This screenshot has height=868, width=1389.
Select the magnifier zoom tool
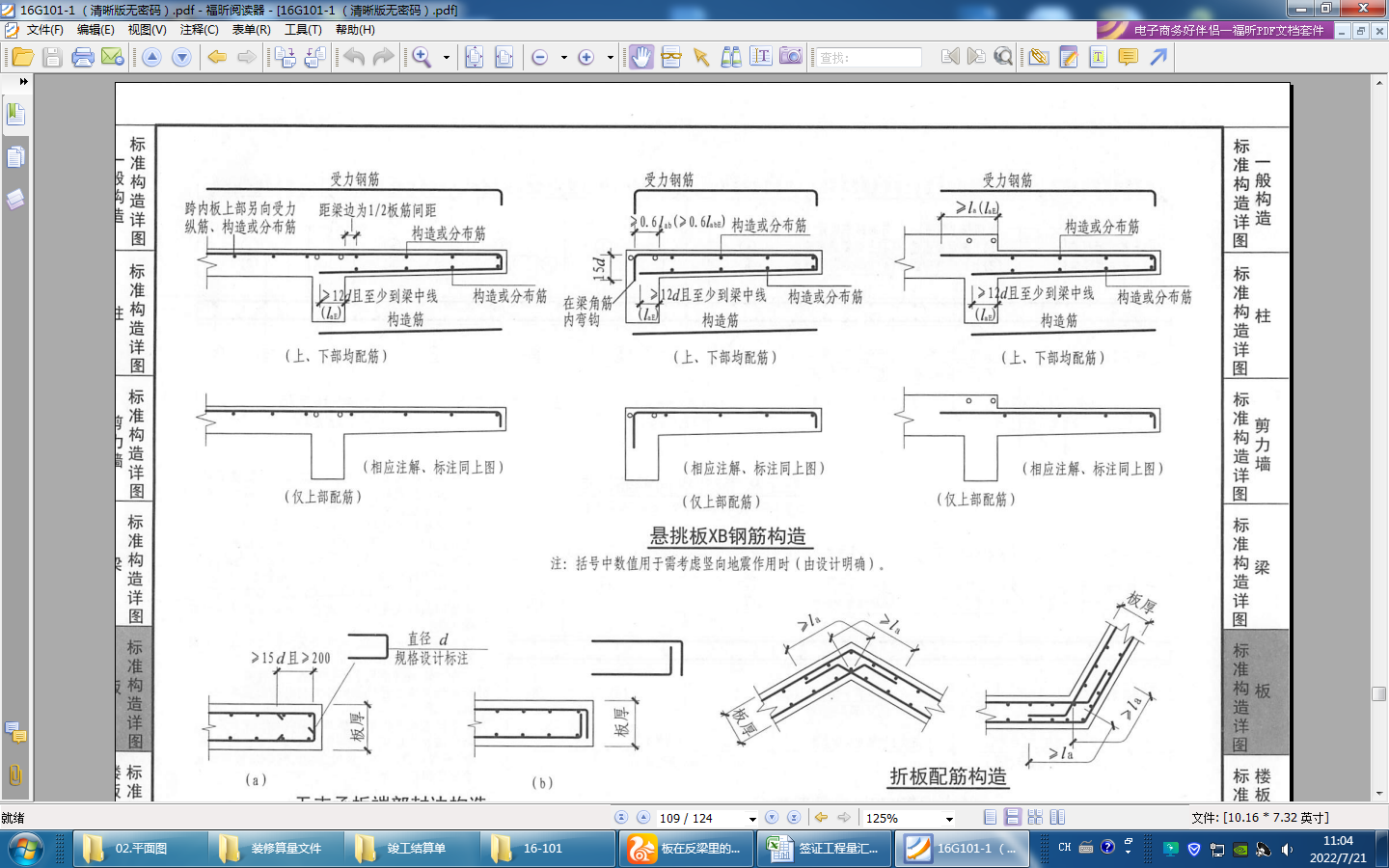click(x=422, y=57)
